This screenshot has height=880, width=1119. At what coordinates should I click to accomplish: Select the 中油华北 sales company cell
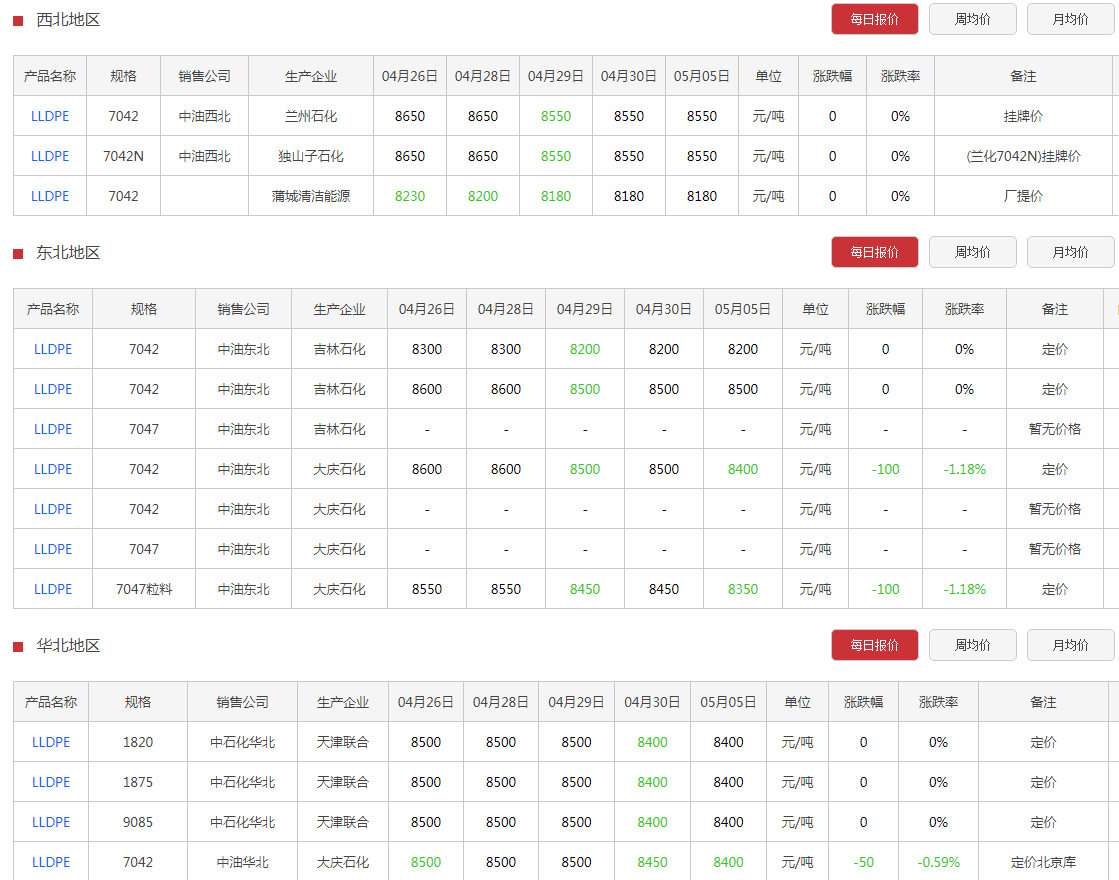tap(243, 862)
